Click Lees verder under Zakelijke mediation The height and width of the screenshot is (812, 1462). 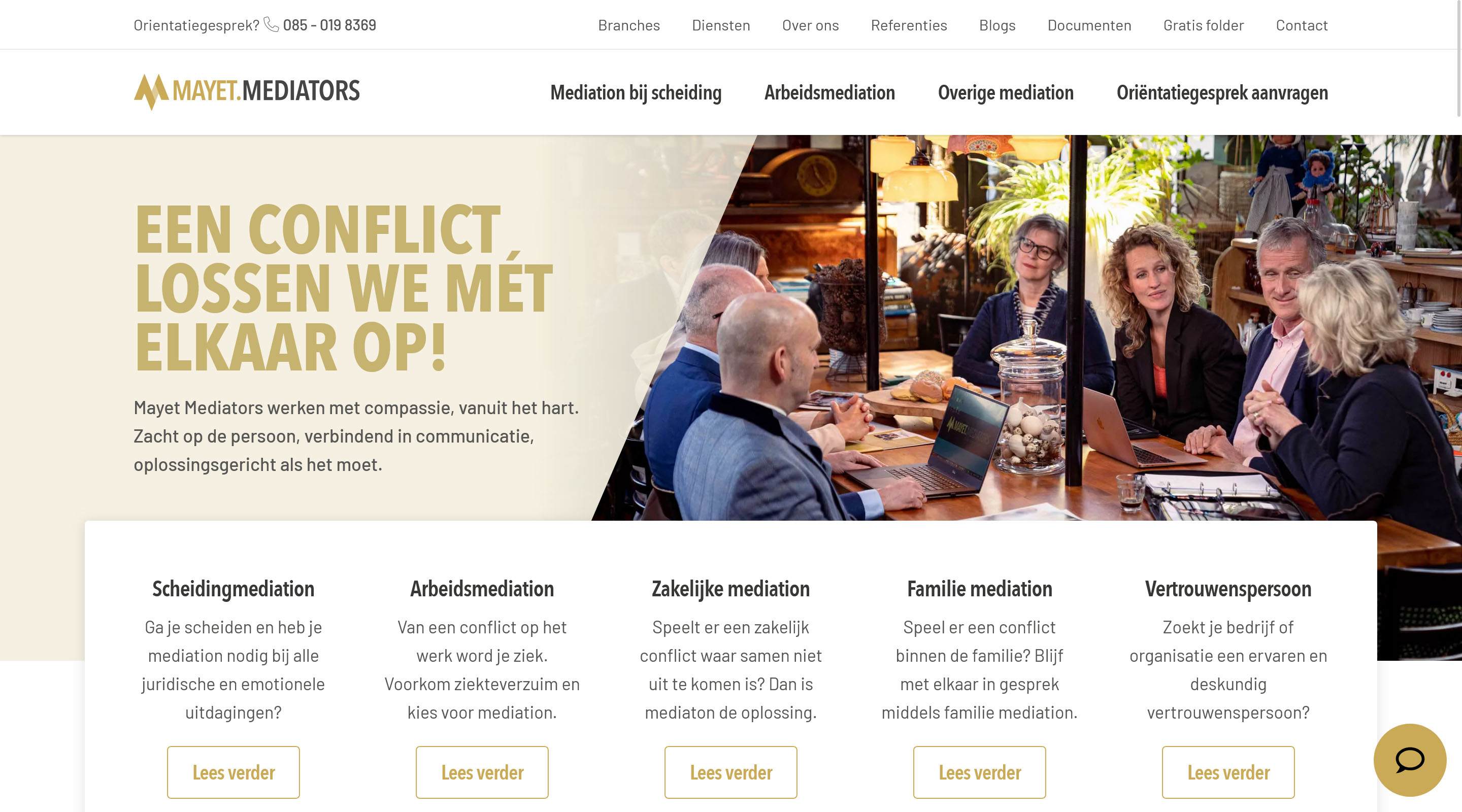[x=730, y=772]
